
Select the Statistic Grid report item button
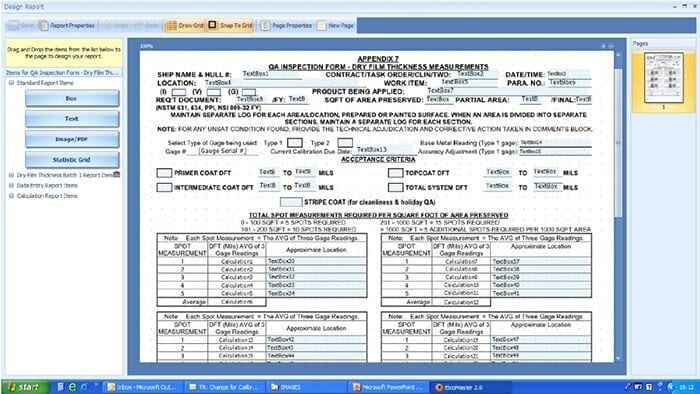tap(72, 160)
